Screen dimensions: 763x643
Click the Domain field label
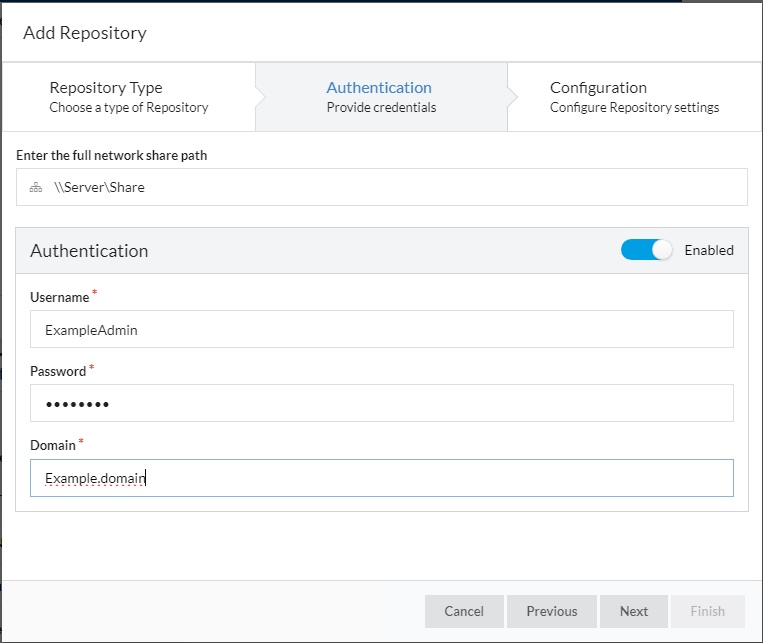pyautogui.click(x=53, y=445)
